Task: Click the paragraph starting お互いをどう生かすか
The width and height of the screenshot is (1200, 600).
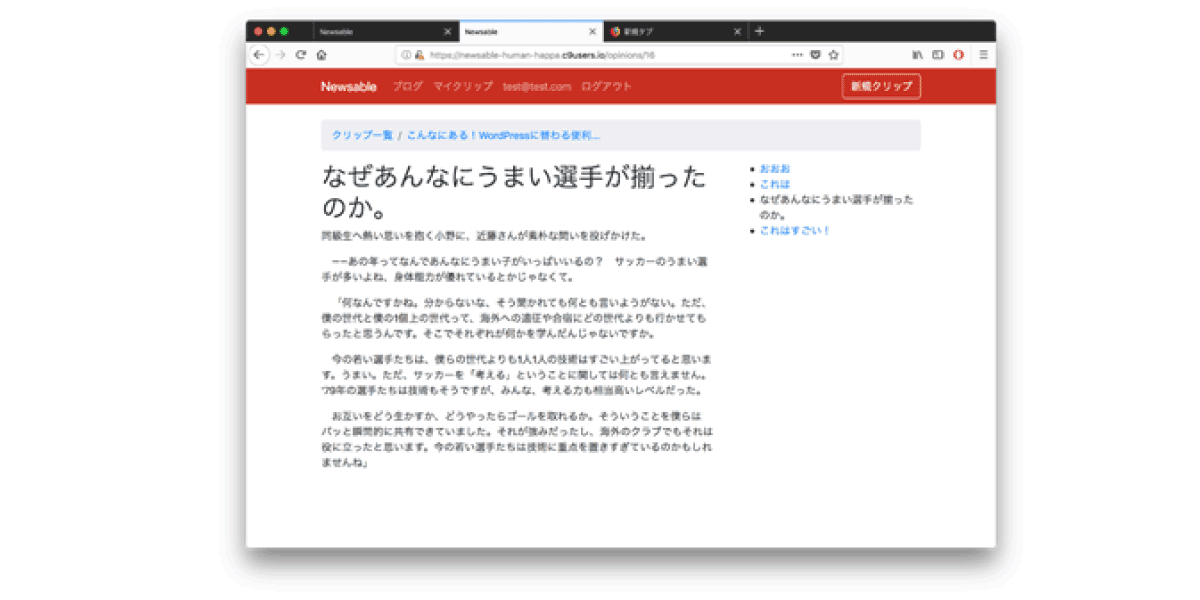Action: [516, 439]
